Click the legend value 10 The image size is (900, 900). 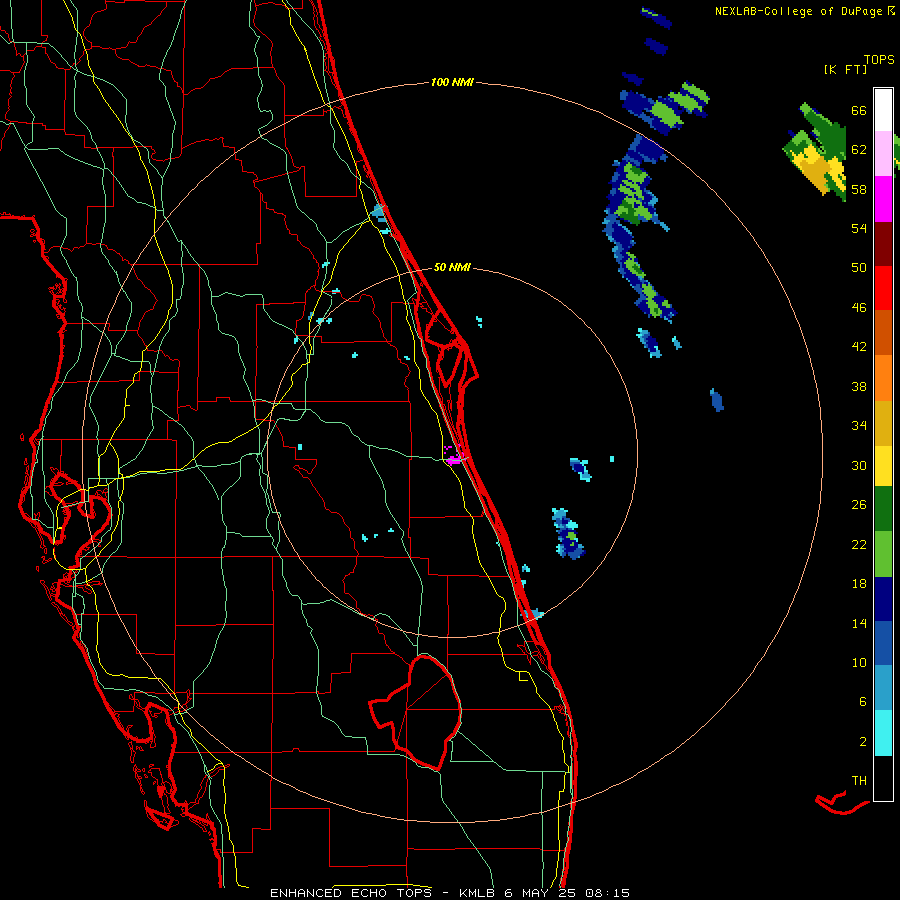[859, 662]
